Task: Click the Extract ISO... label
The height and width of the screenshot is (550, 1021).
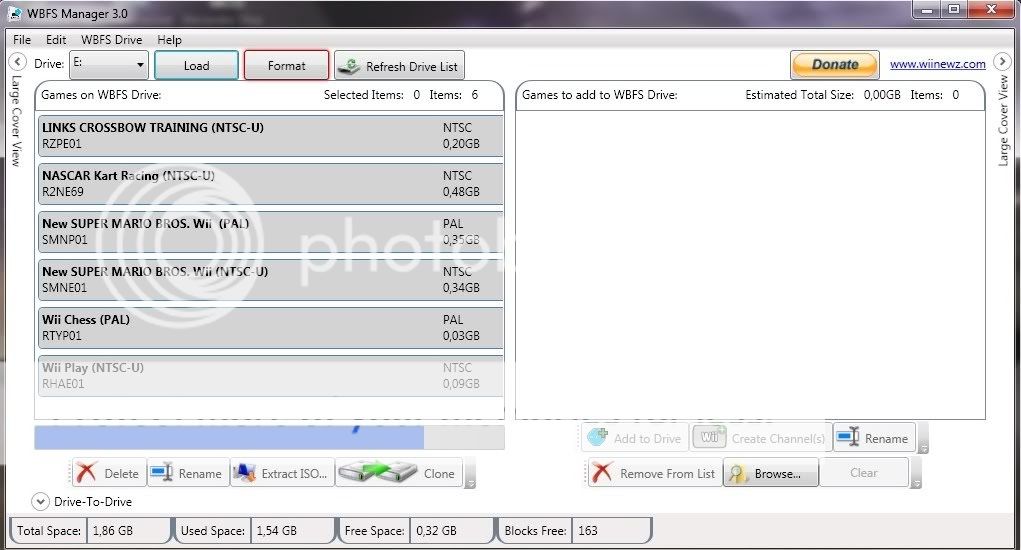Action: coord(294,474)
